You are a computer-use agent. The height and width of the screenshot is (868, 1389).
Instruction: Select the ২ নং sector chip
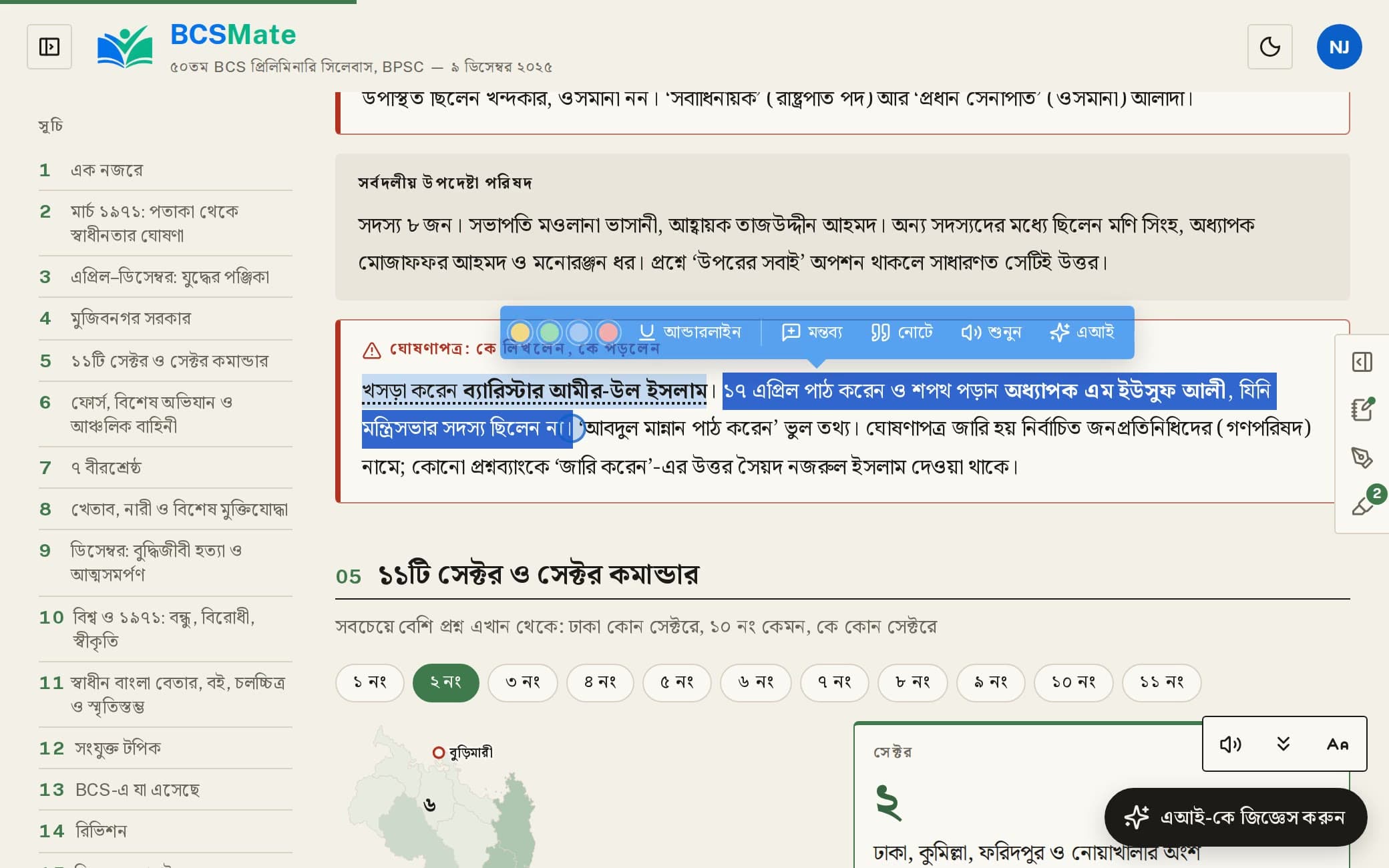pyautogui.click(x=445, y=682)
